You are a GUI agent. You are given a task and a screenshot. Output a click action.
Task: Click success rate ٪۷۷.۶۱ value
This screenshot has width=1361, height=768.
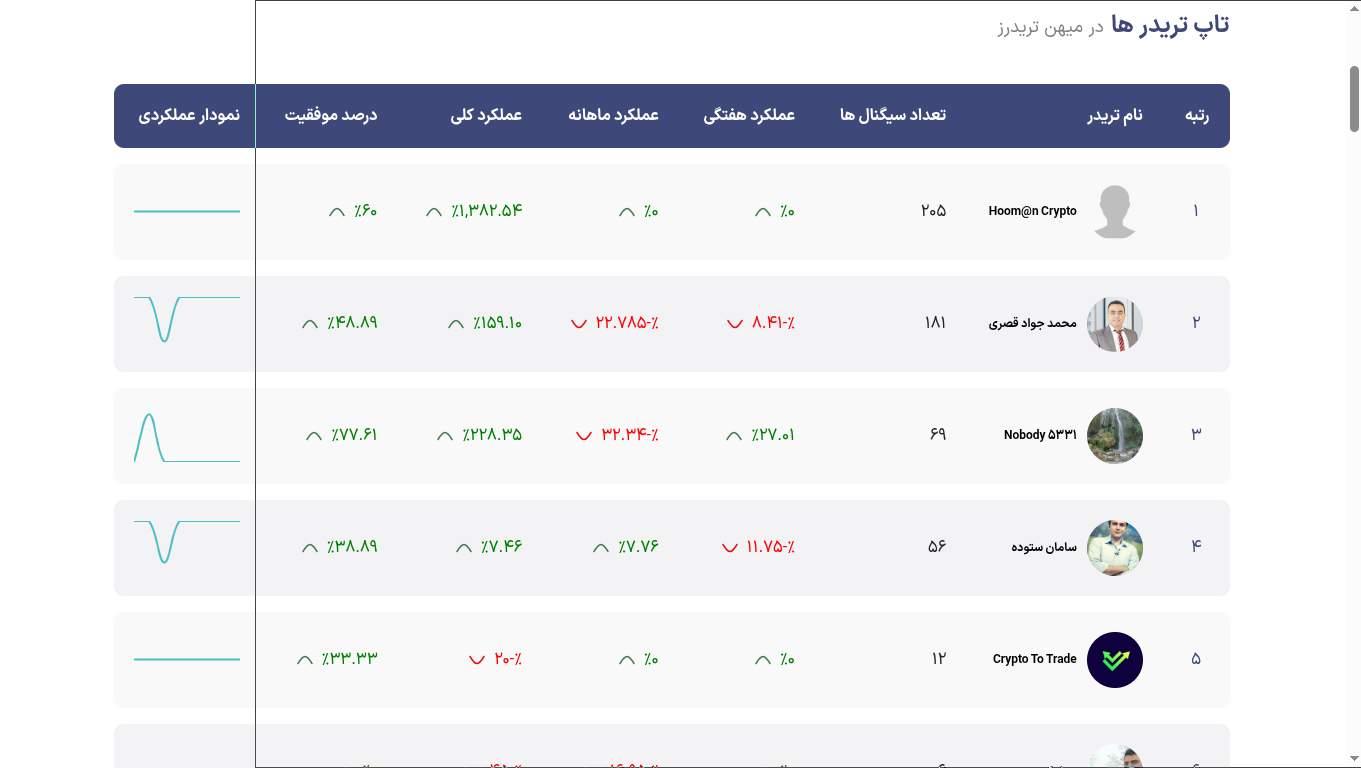[x=355, y=435]
